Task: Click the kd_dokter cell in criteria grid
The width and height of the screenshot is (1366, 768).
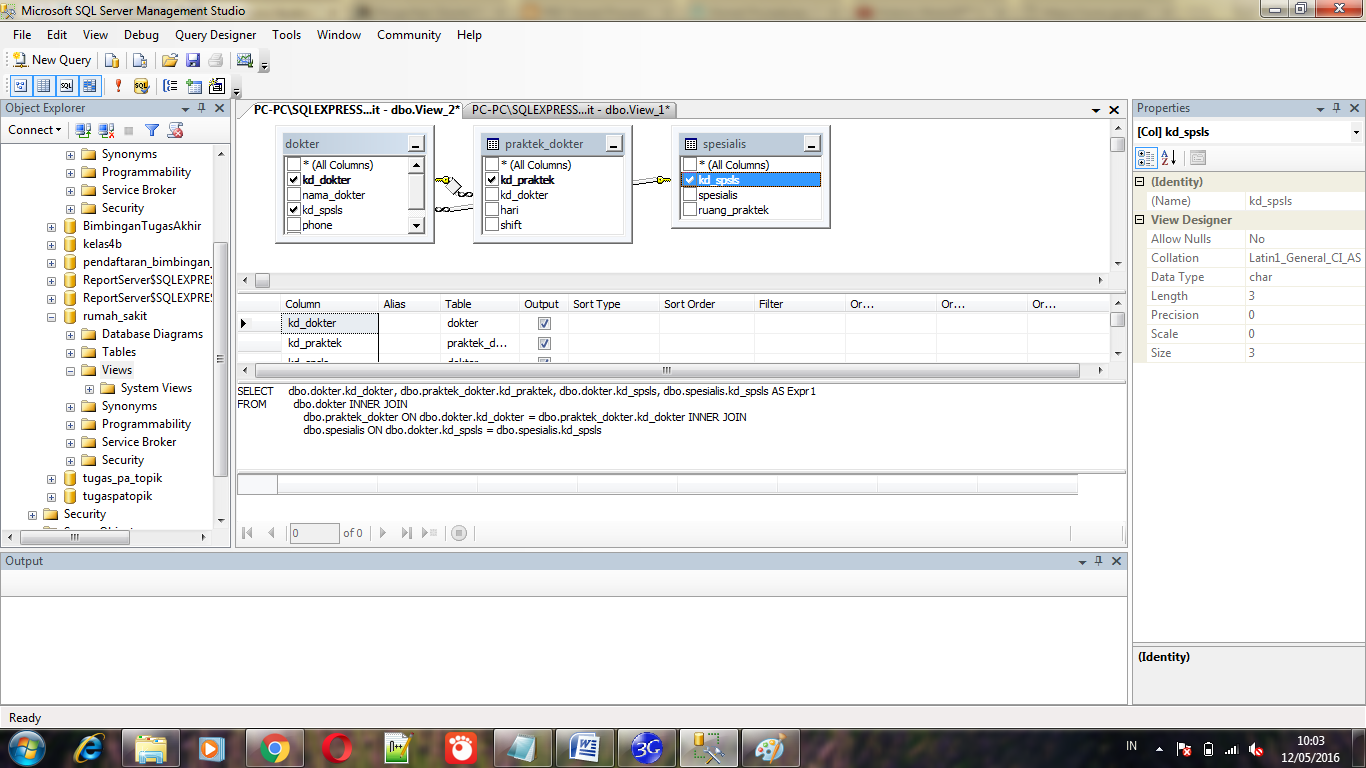Action: click(x=330, y=323)
